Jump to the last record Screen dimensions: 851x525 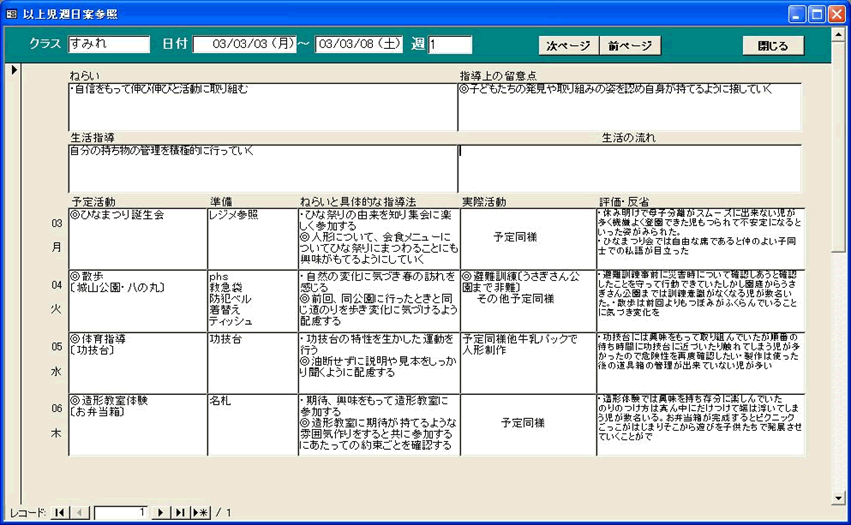(180, 513)
